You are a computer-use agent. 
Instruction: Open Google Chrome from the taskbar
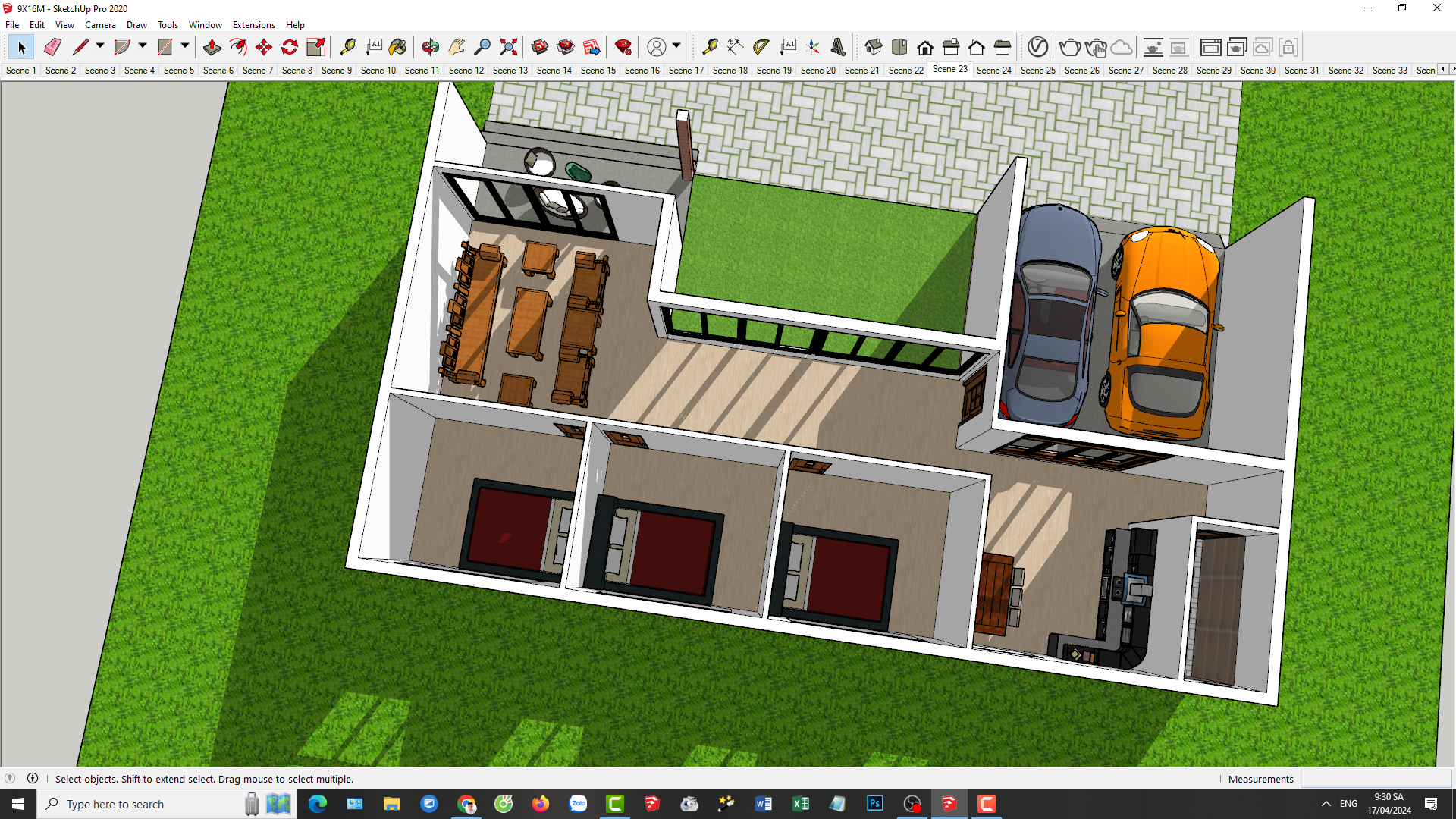click(466, 804)
